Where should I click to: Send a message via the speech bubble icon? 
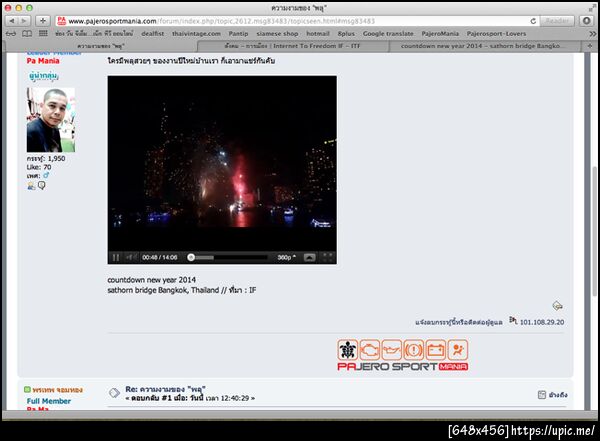42,186
